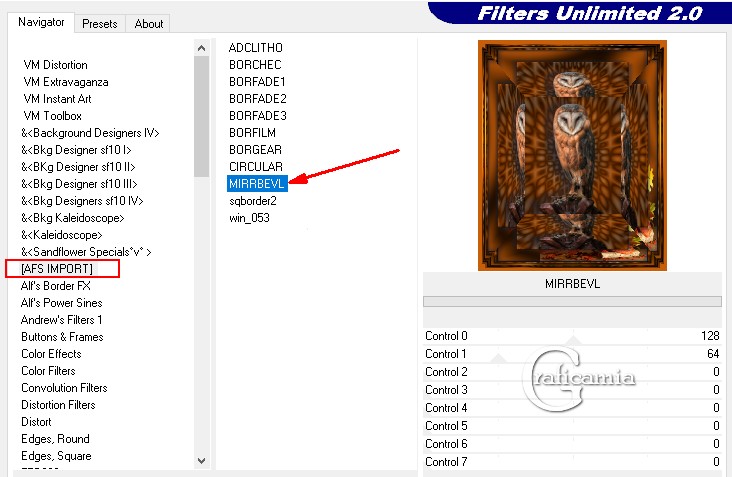Adjust the Control 7 slider
The image size is (732, 477).
tap(572, 462)
